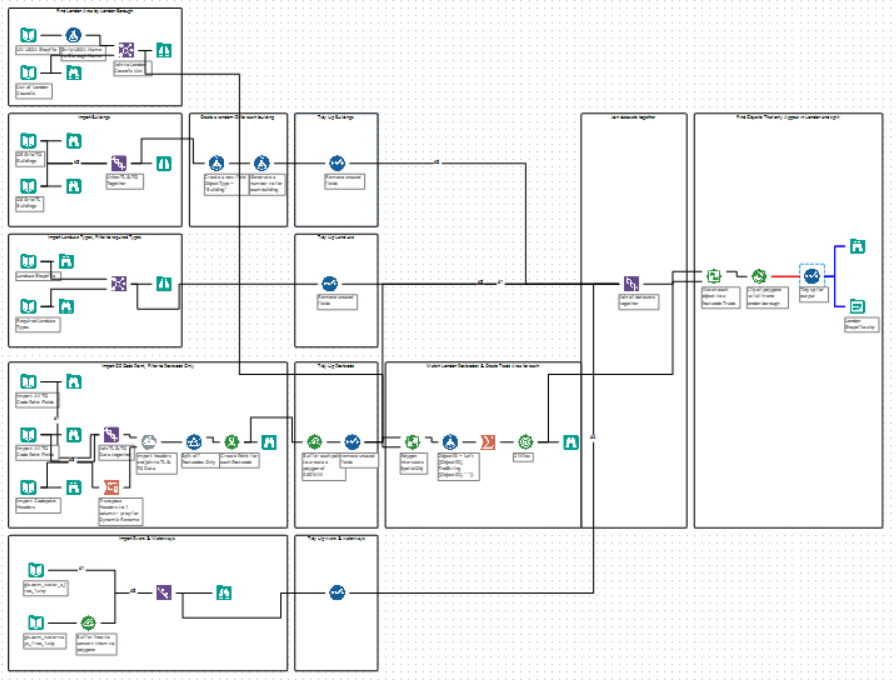
Task: Select the grey Dynamic Rename tool
Action: (149, 442)
